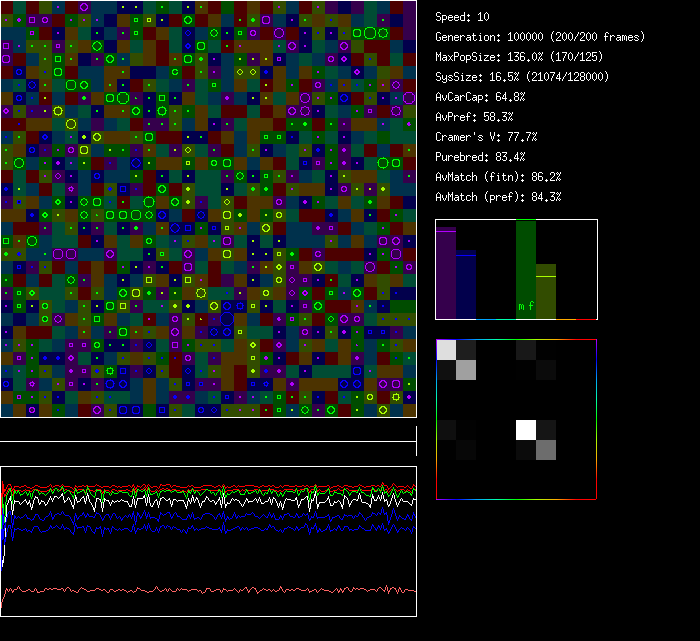Viewport: 700px width, 641px height.
Task: Click the AvMatch (pref) readout
Action: [x=498, y=197]
